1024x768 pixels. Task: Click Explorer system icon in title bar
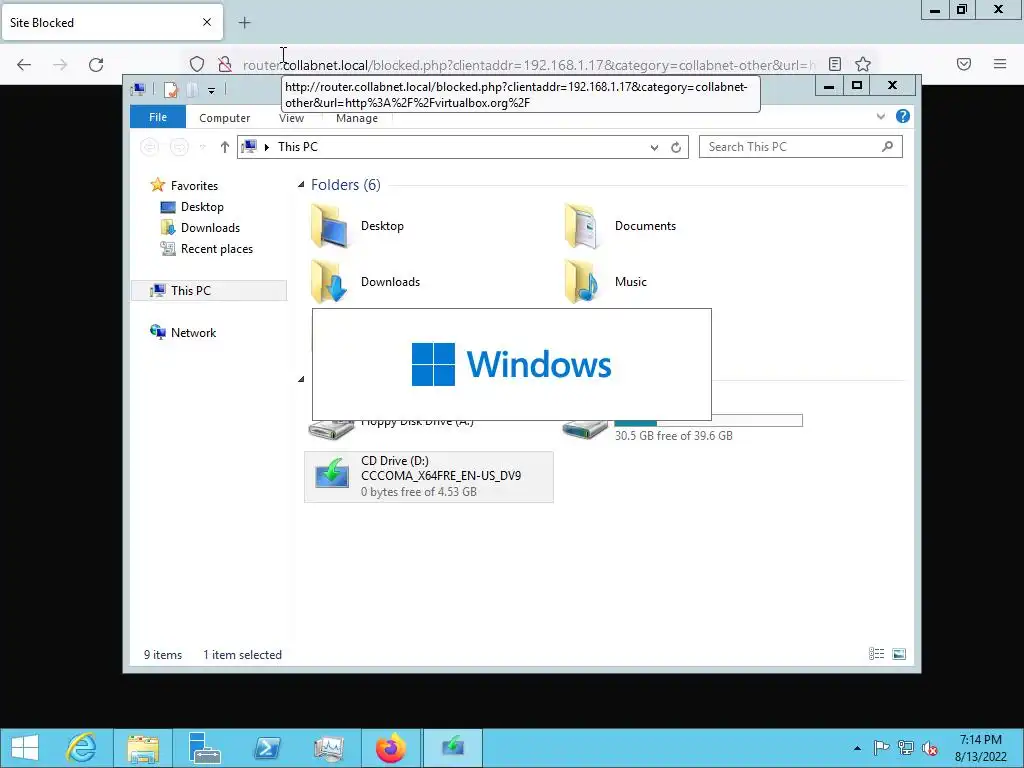pos(138,89)
